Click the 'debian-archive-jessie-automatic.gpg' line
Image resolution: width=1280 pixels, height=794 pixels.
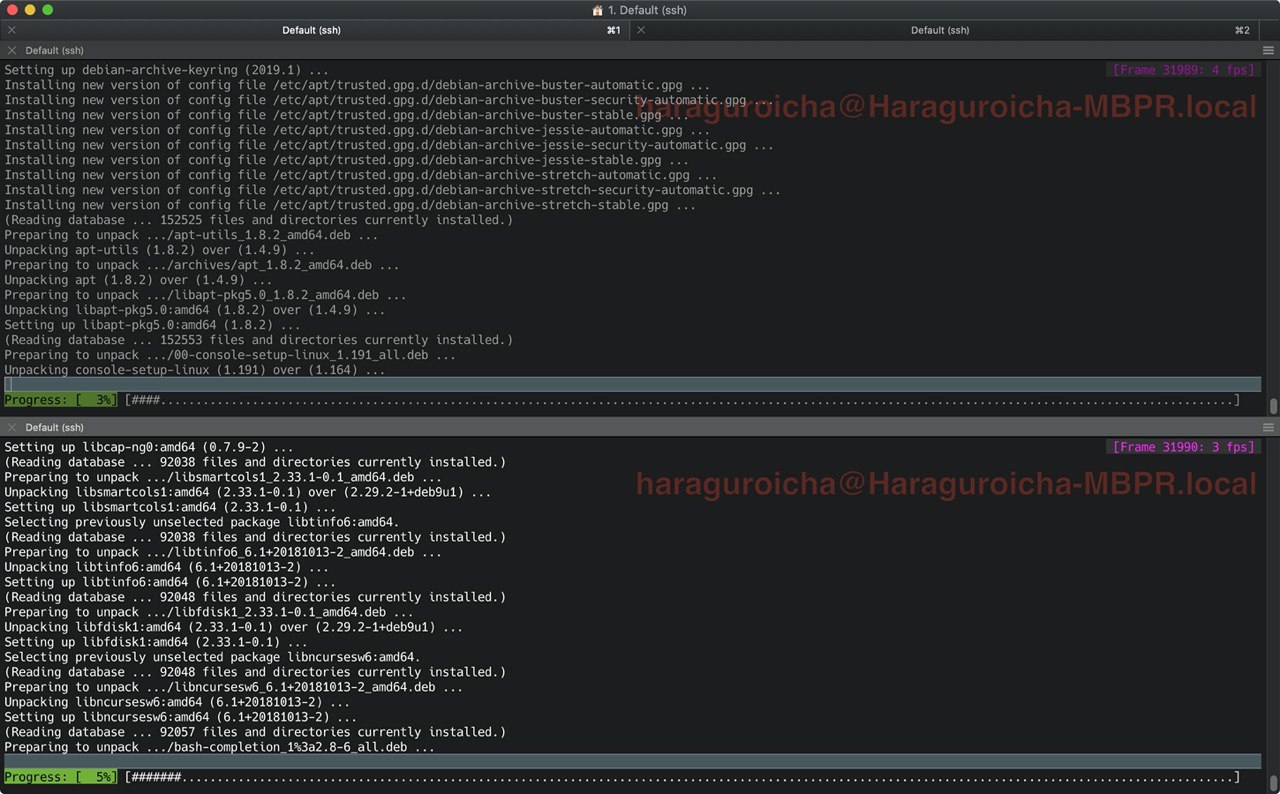click(x=357, y=130)
